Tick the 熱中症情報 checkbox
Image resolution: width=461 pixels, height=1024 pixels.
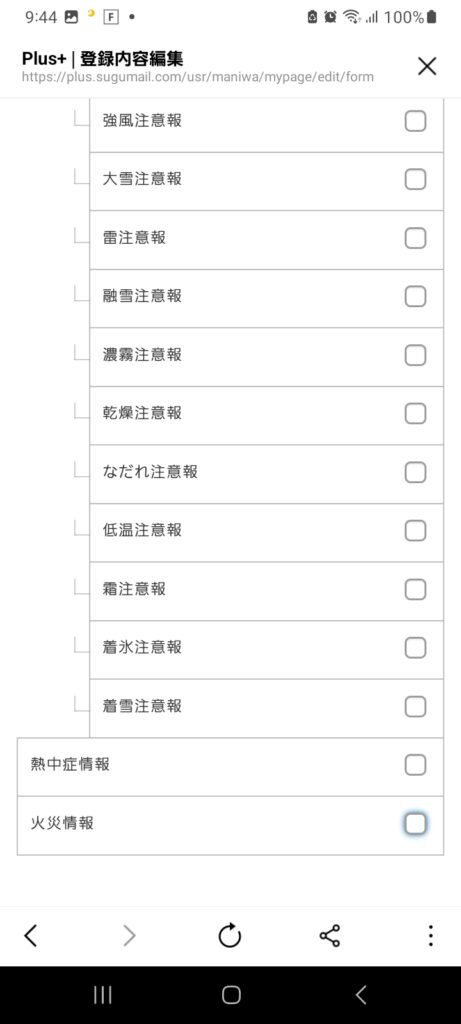tap(415, 765)
